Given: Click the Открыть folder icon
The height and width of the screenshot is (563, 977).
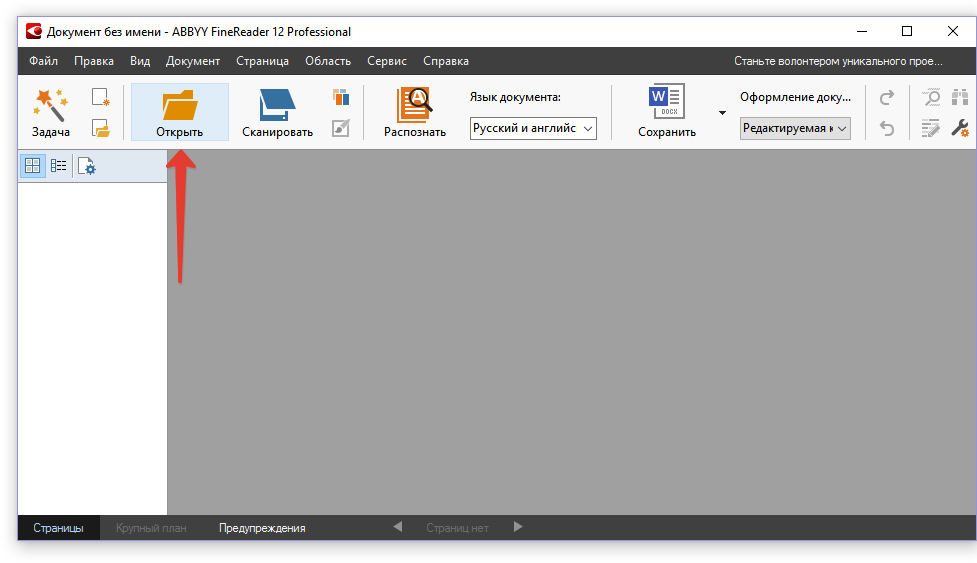Looking at the screenshot, I should pyautogui.click(x=180, y=104).
